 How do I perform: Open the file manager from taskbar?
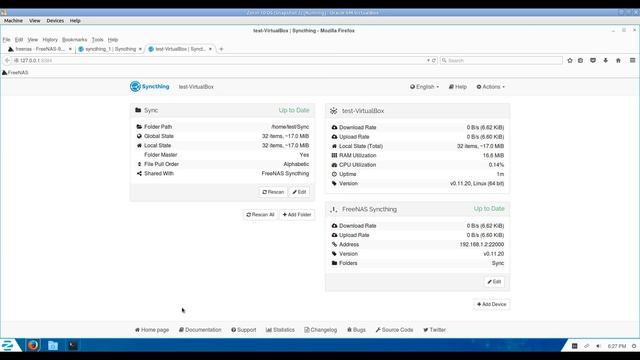(x=53, y=345)
